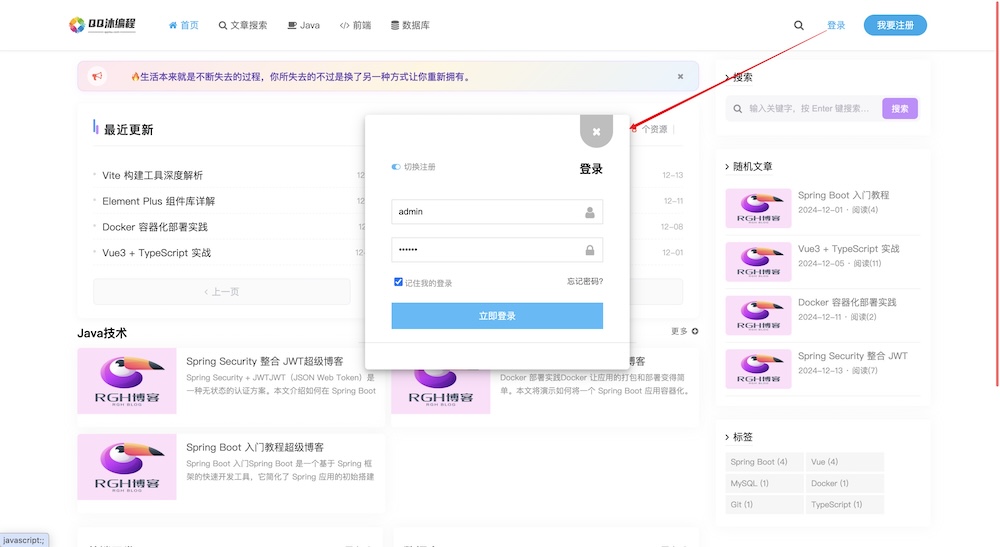Focus the username field containing admin
The image size is (1000, 547).
click(497, 212)
